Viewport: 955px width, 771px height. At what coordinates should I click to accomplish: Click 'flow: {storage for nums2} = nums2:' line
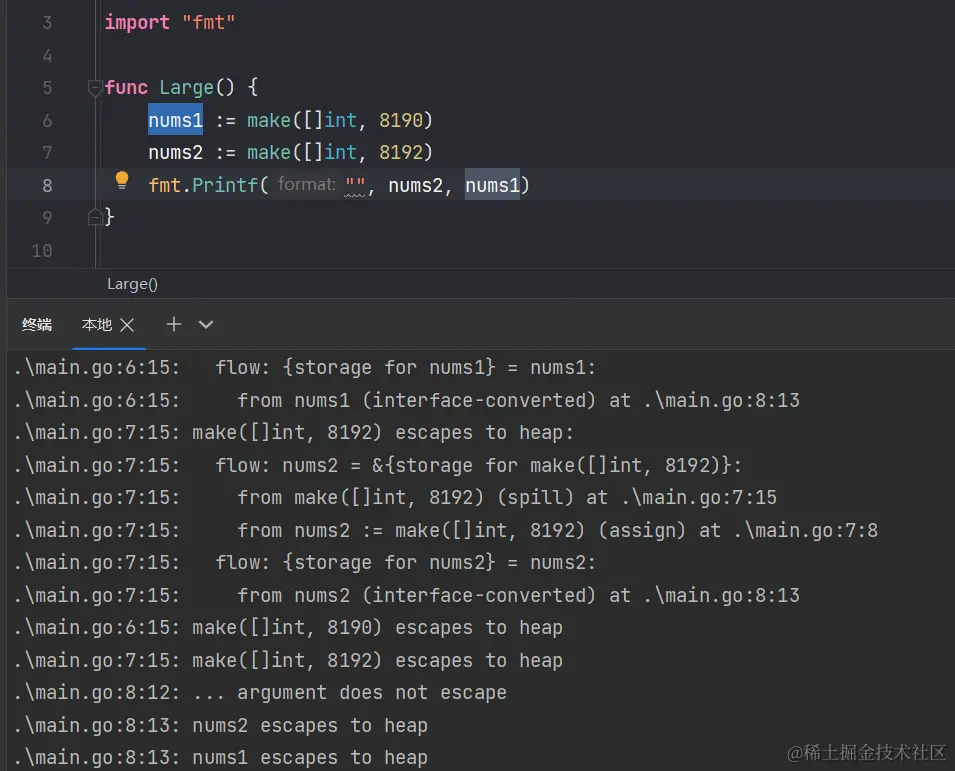click(x=305, y=563)
